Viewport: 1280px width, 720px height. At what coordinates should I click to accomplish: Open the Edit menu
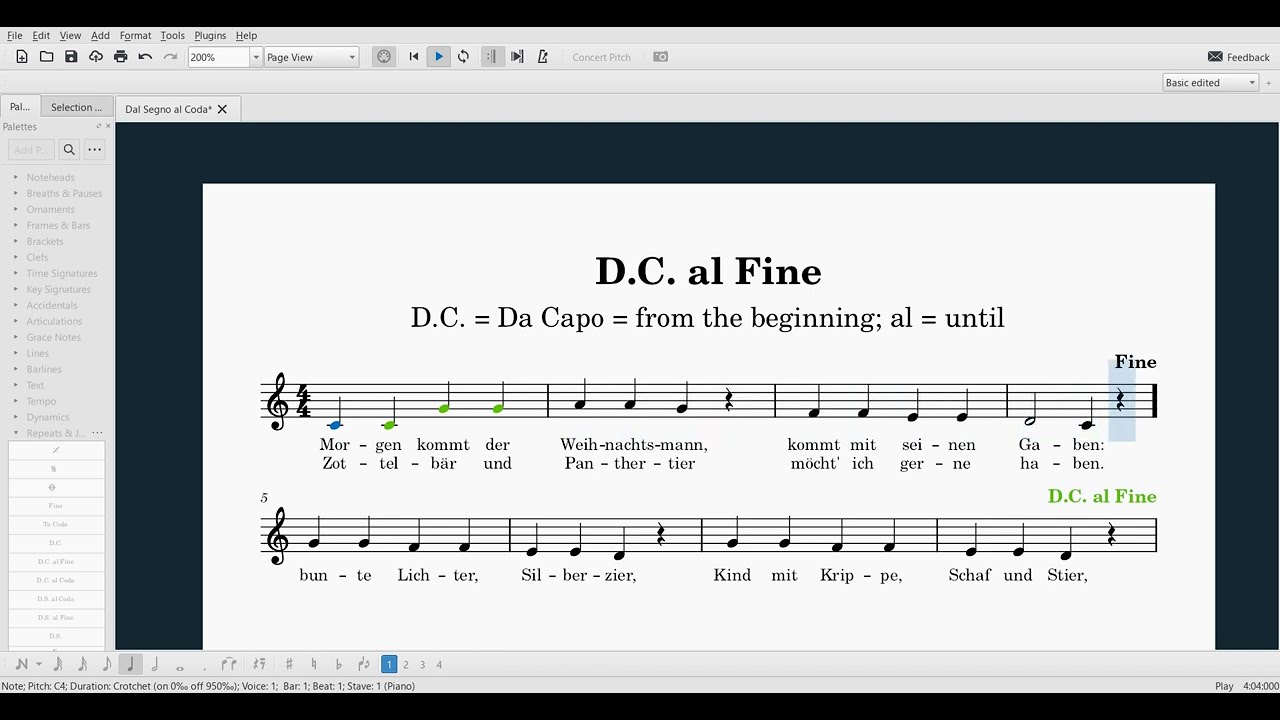coord(41,35)
